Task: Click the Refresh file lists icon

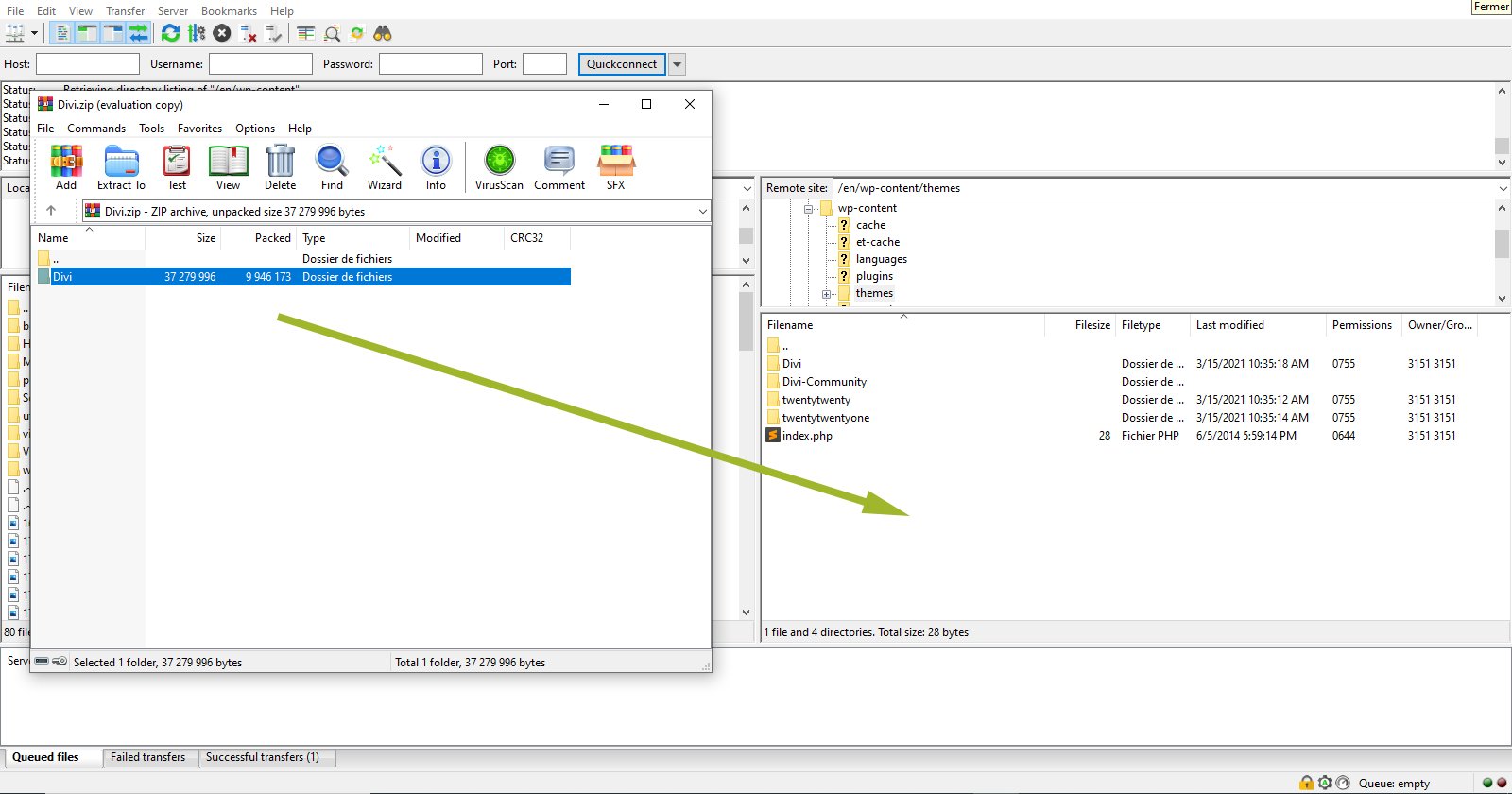Action: 170,33
